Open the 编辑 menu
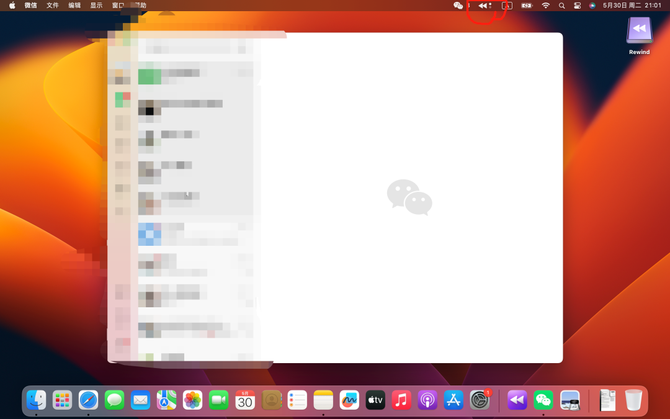Image resolution: width=670 pixels, height=419 pixels. tap(74, 6)
